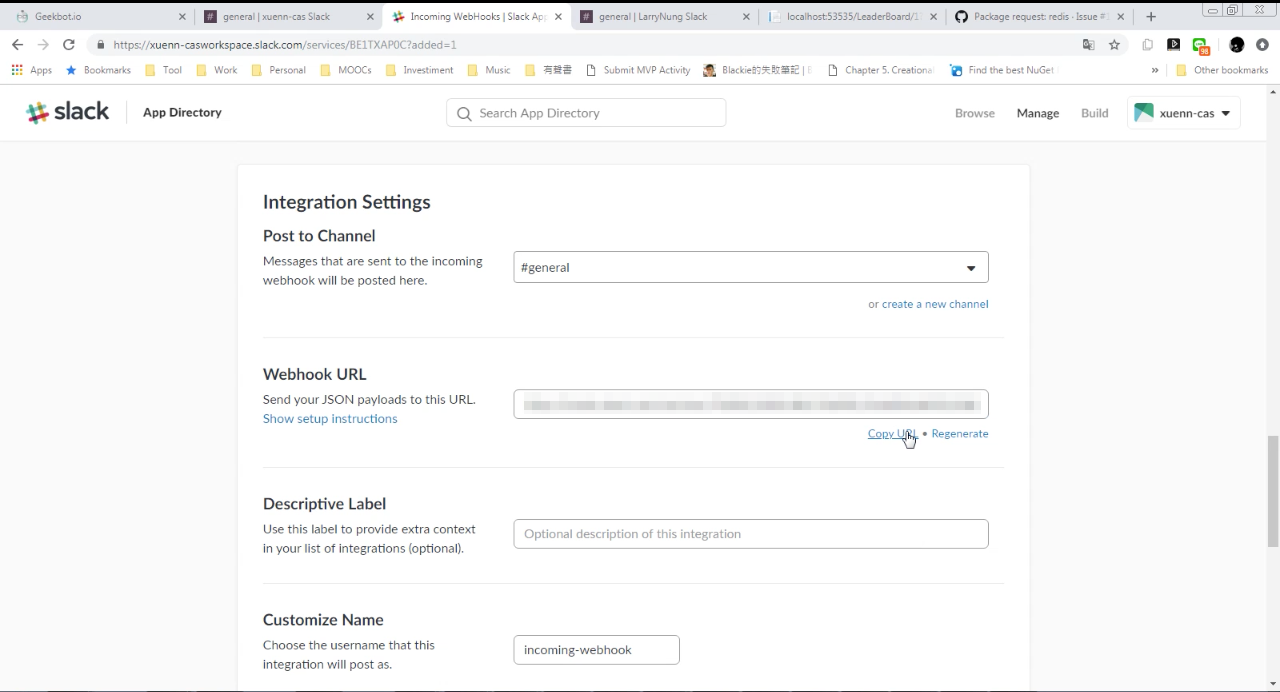Click the page vertical scrollbar thumb

click(1273, 491)
